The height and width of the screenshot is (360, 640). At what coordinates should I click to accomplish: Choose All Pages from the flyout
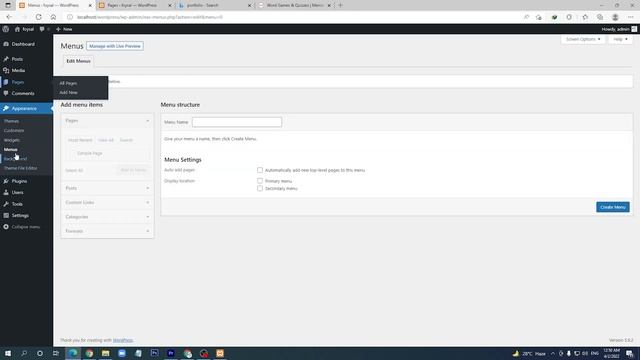[68, 83]
